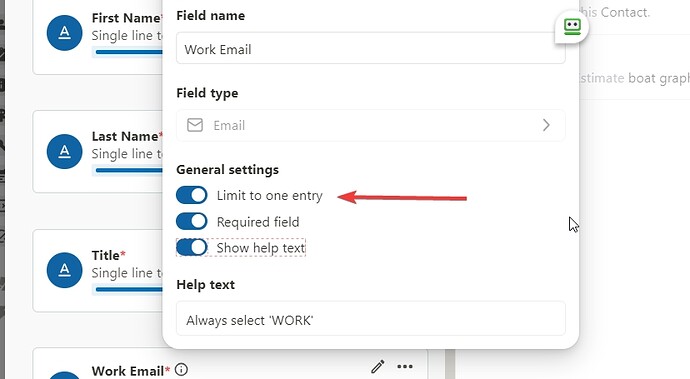Click the Last Name field type icon
Screen dimensions: 690x379
pyautogui.click(x=64, y=151)
